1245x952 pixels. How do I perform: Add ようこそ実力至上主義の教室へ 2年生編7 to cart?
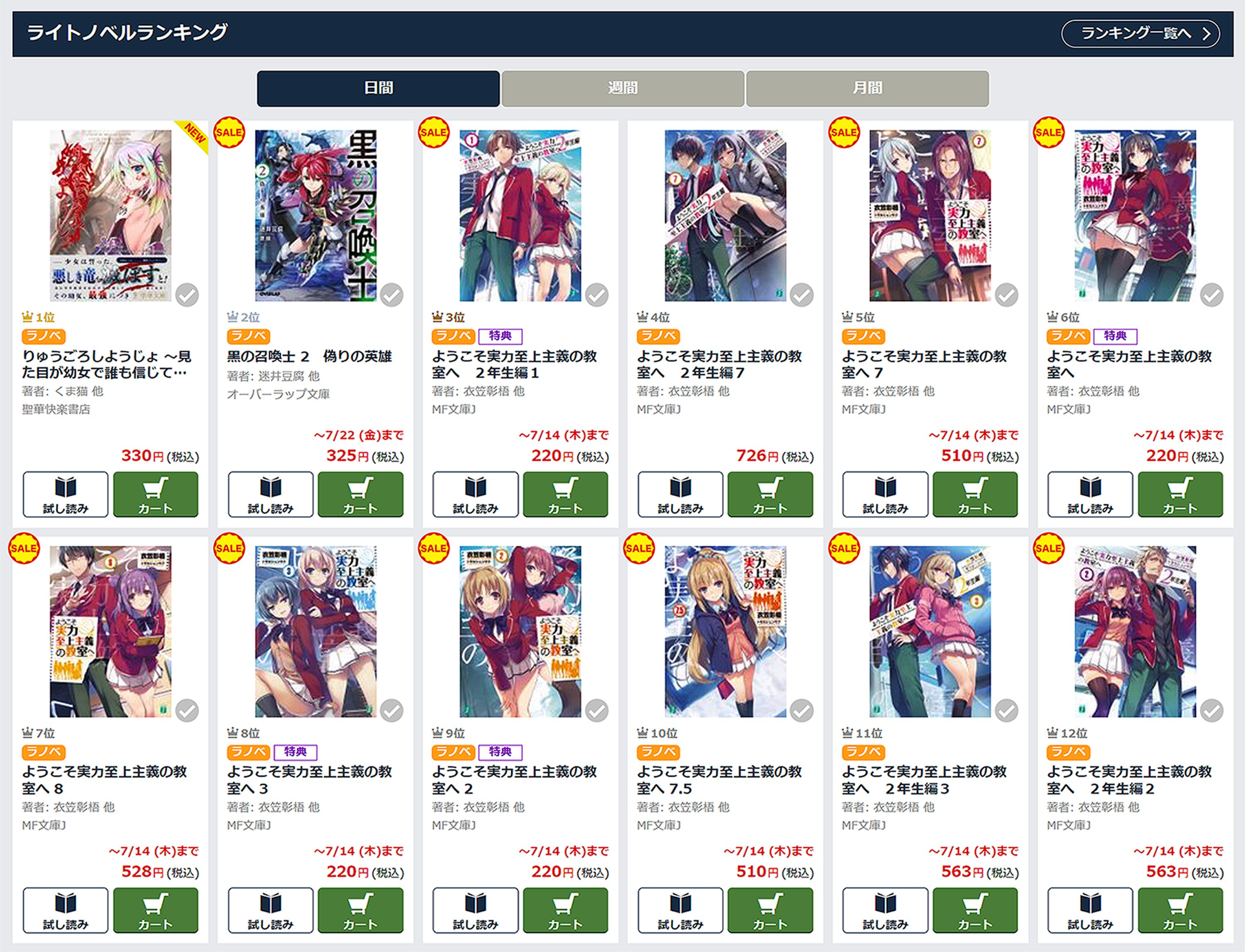point(770,494)
